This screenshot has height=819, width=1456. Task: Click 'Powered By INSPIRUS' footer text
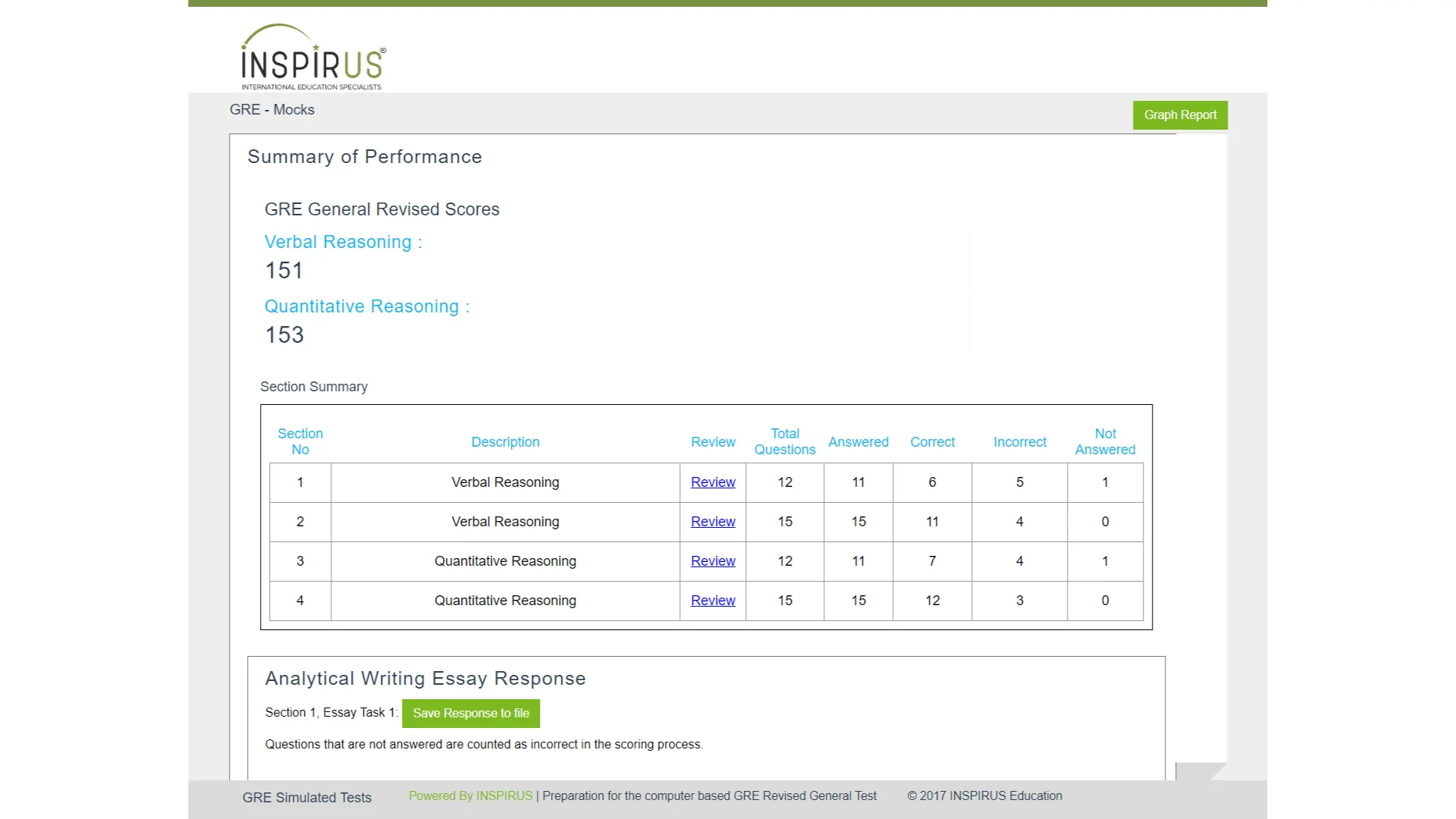pyautogui.click(x=470, y=796)
